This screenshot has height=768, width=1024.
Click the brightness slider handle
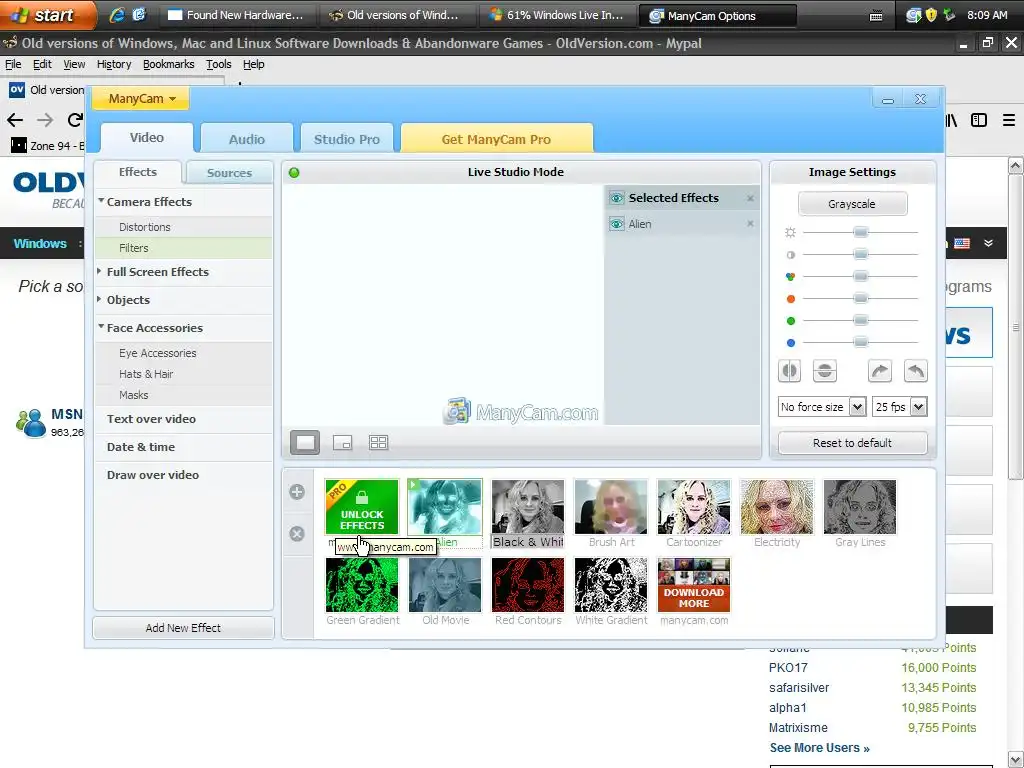861,232
